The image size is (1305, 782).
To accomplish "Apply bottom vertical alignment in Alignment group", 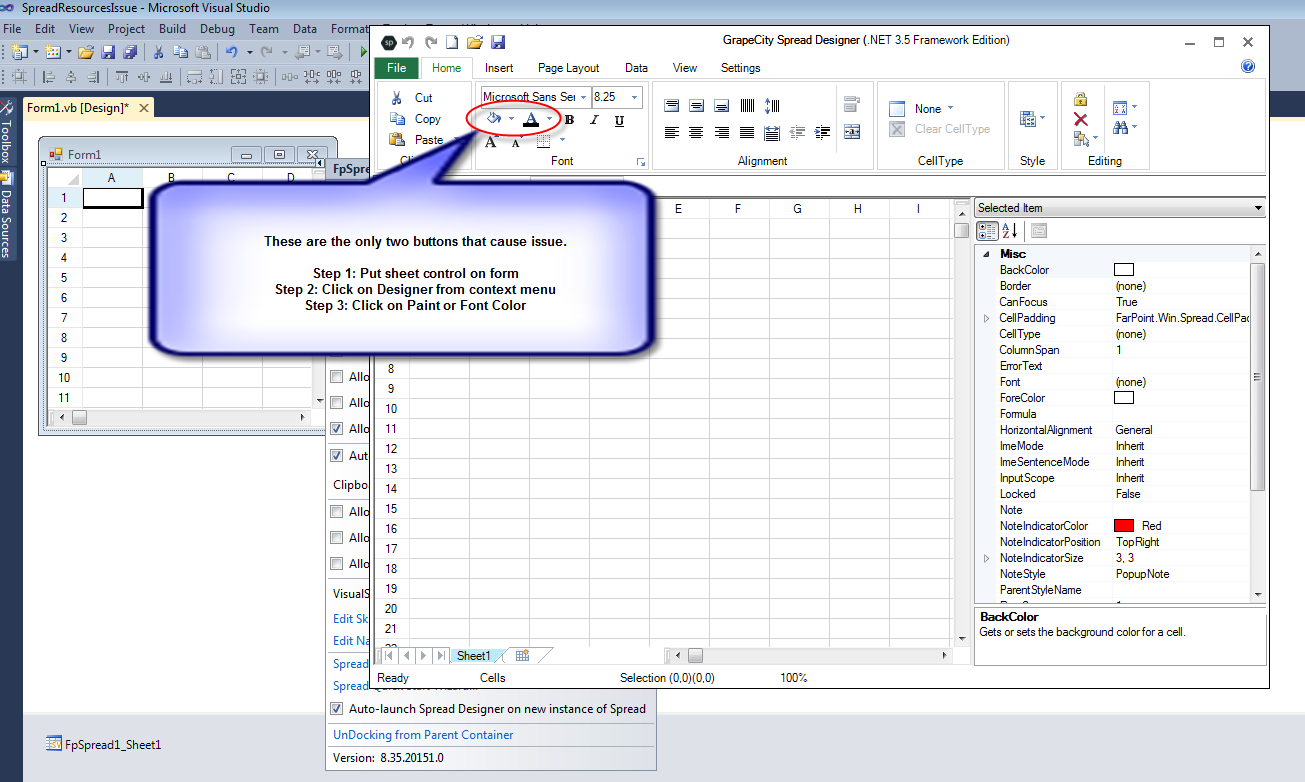I will click(x=722, y=105).
